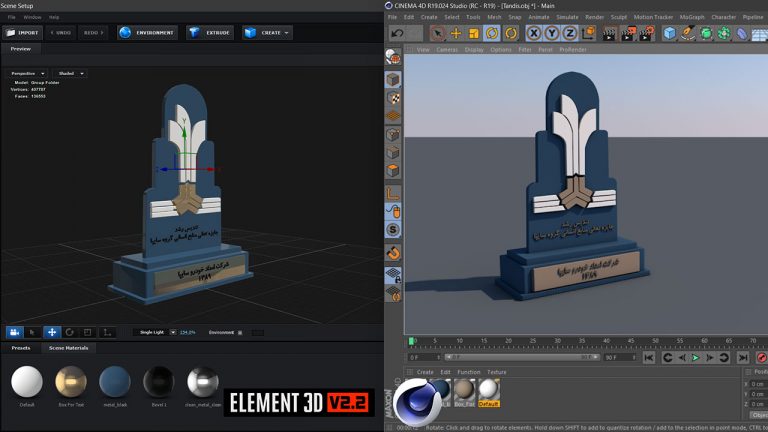Viewport: 768px width, 432px height.
Task: Toggle Enable Snap magnet icon
Action: [x=393, y=253]
